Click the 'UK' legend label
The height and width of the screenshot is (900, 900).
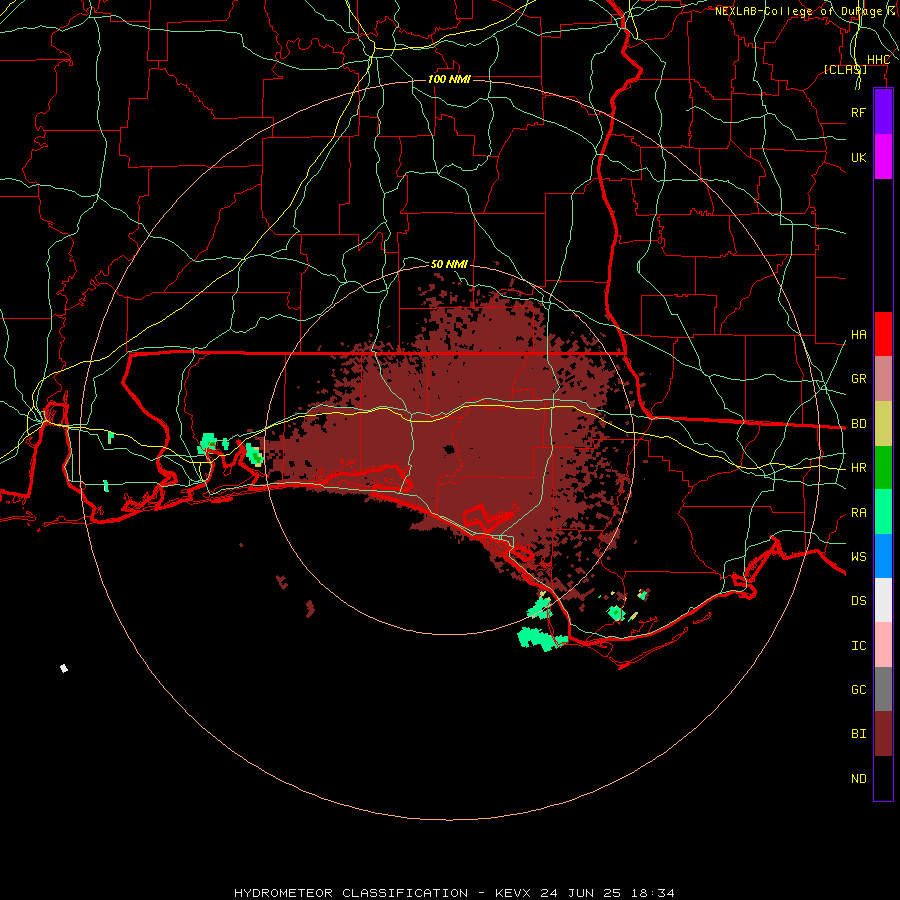point(858,157)
